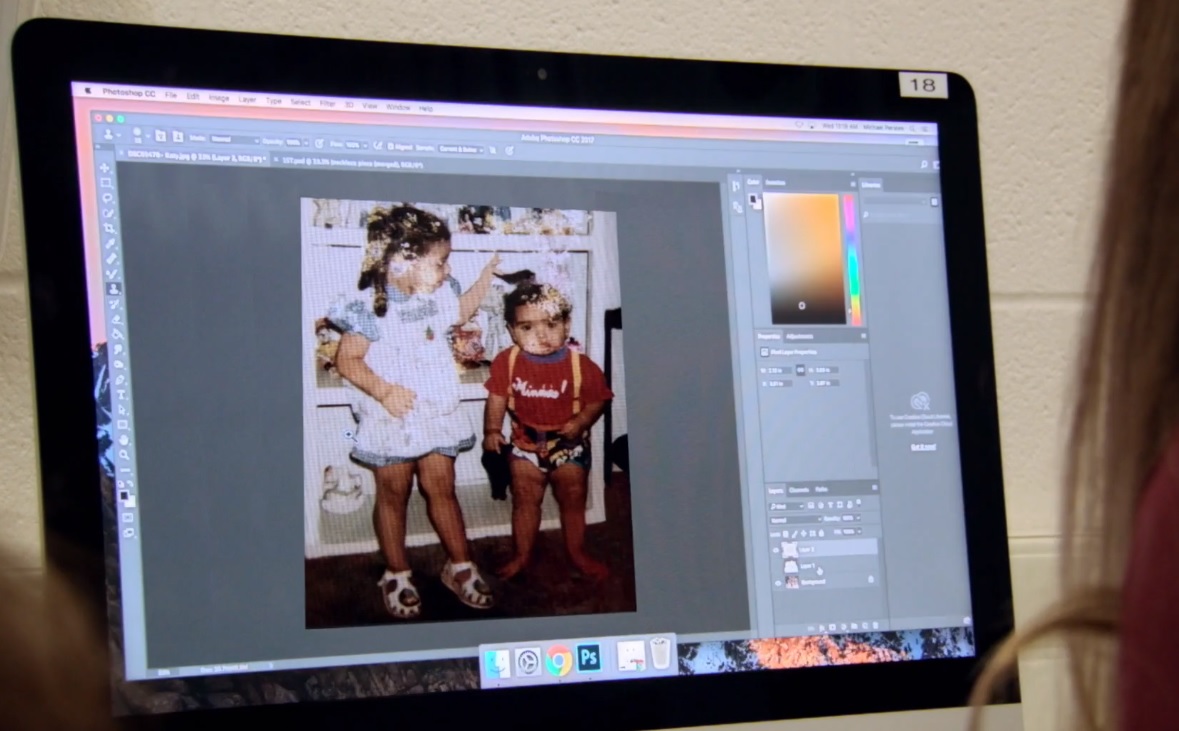Open Finder from the Dock
The height and width of the screenshot is (731, 1179).
pos(497,663)
